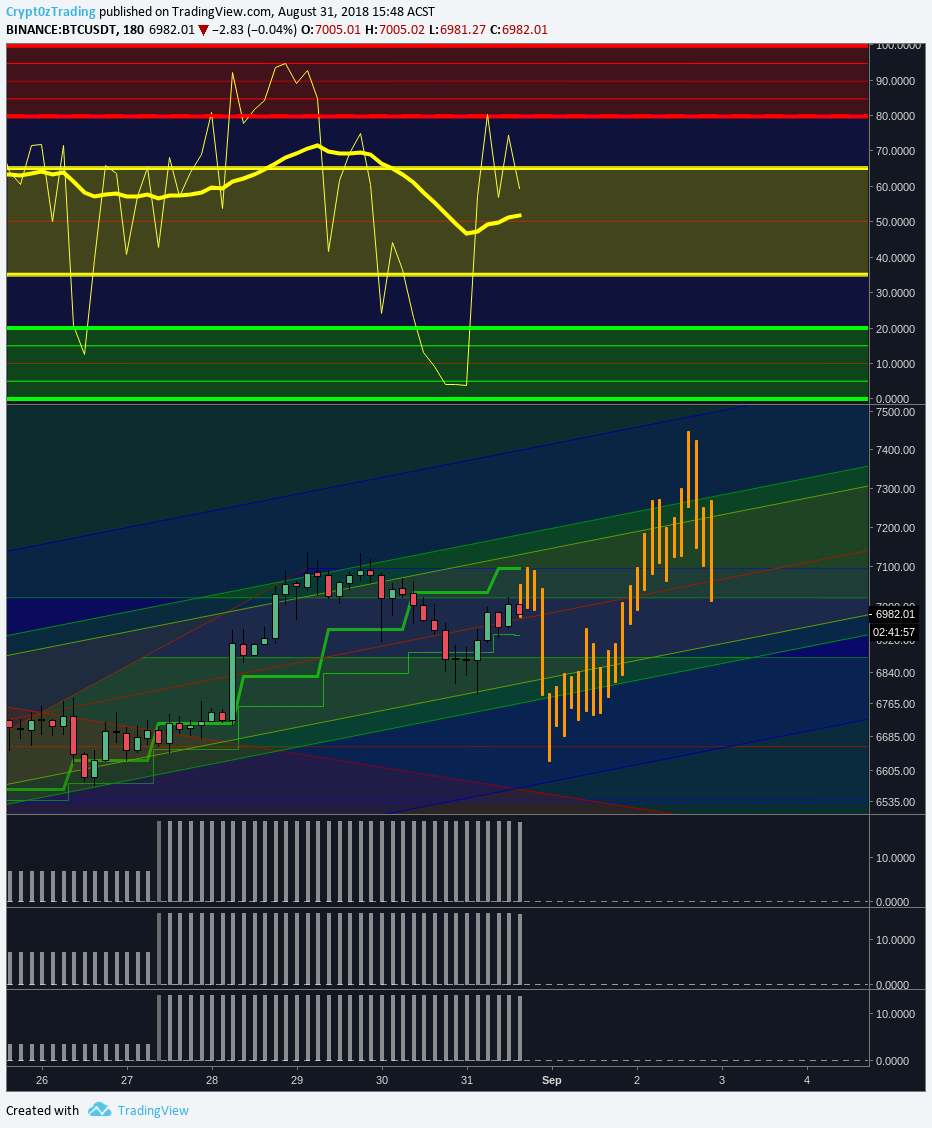Click the red down-arrow change indicator
The image size is (932, 1128).
[x=204, y=30]
